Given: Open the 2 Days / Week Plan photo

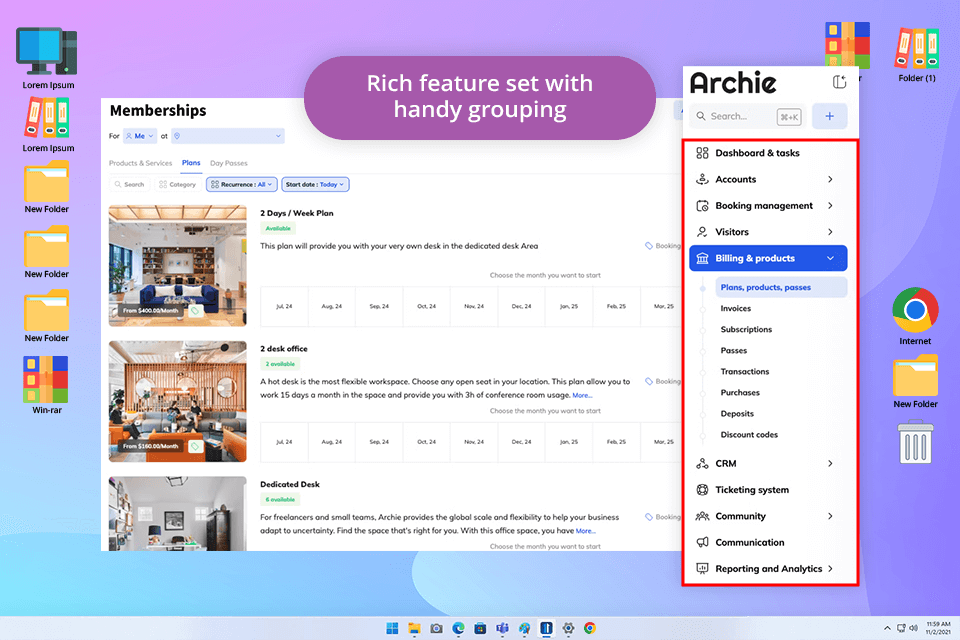Looking at the screenshot, I should point(178,266).
